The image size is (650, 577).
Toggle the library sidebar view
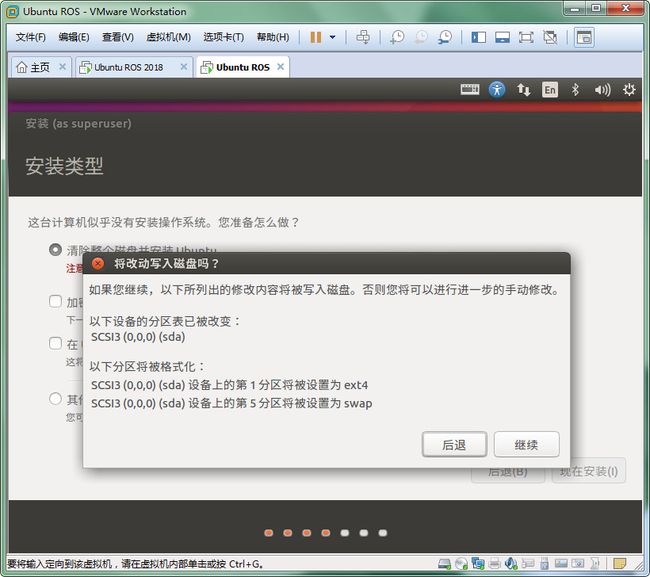tap(478, 38)
